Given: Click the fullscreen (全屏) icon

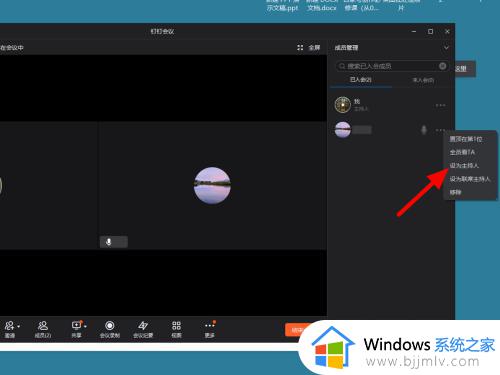Looking at the screenshot, I should click(x=300, y=48).
